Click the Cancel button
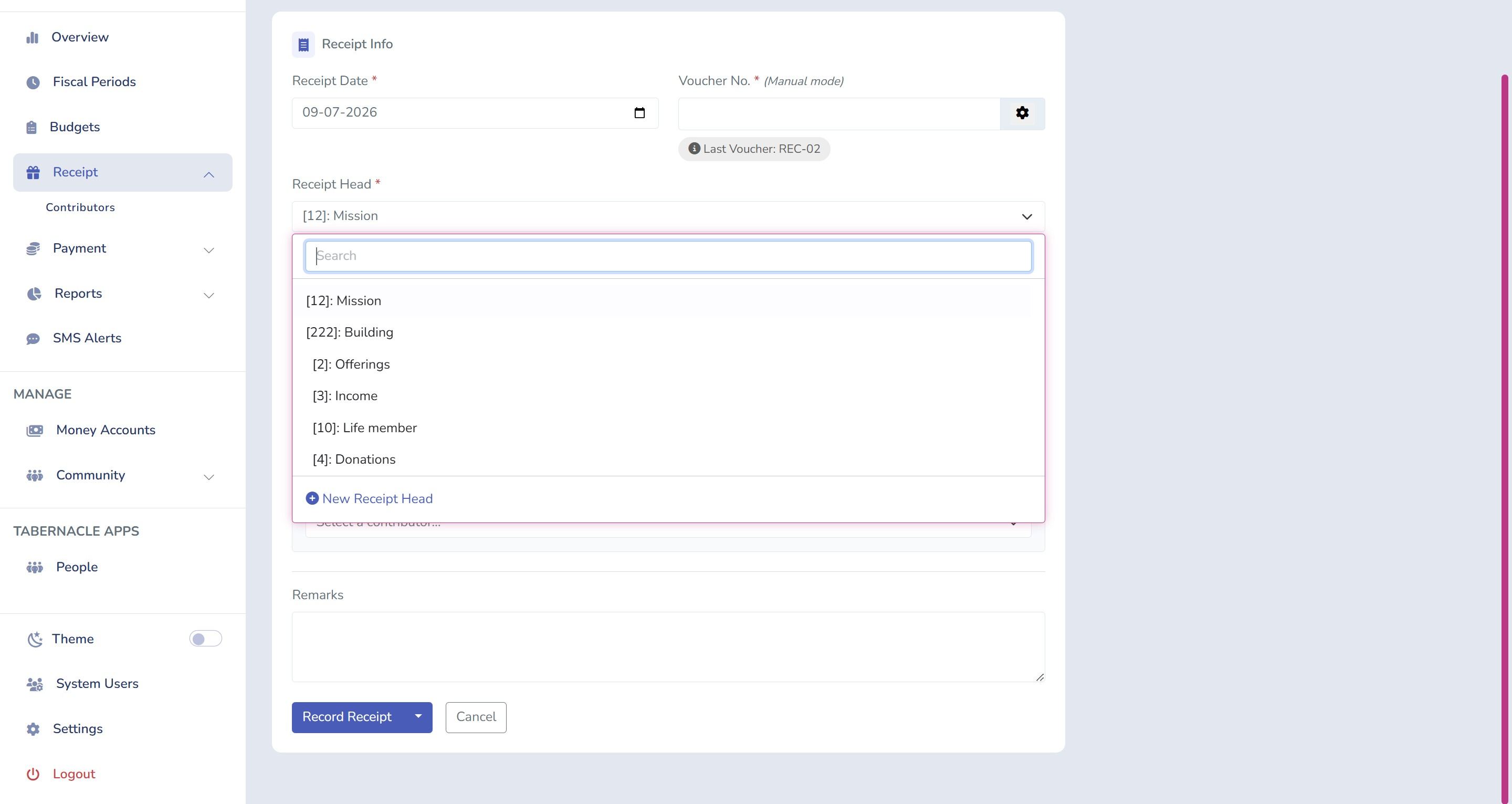 [x=476, y=717]
